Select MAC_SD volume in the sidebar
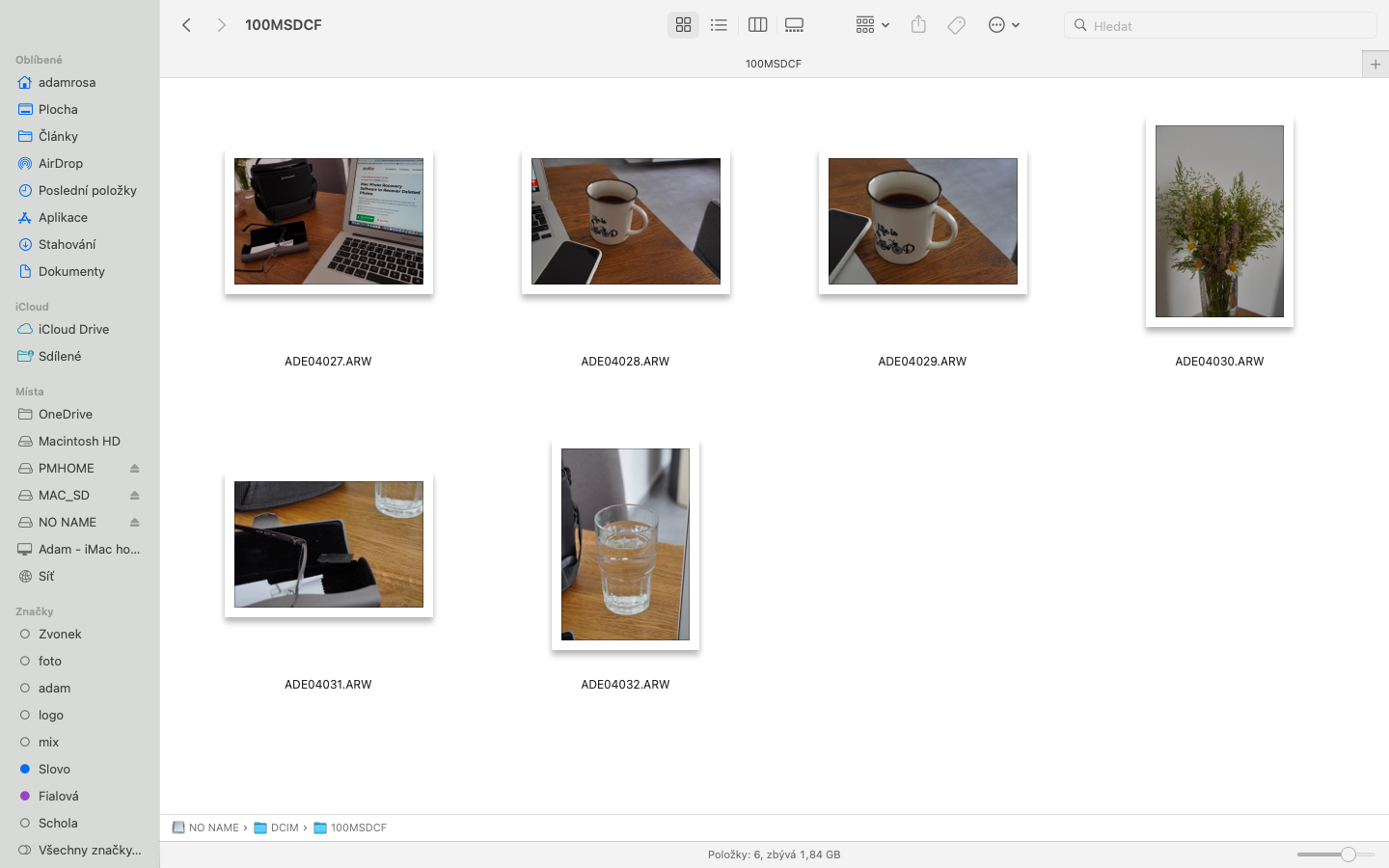 click(x=64, y=495)
